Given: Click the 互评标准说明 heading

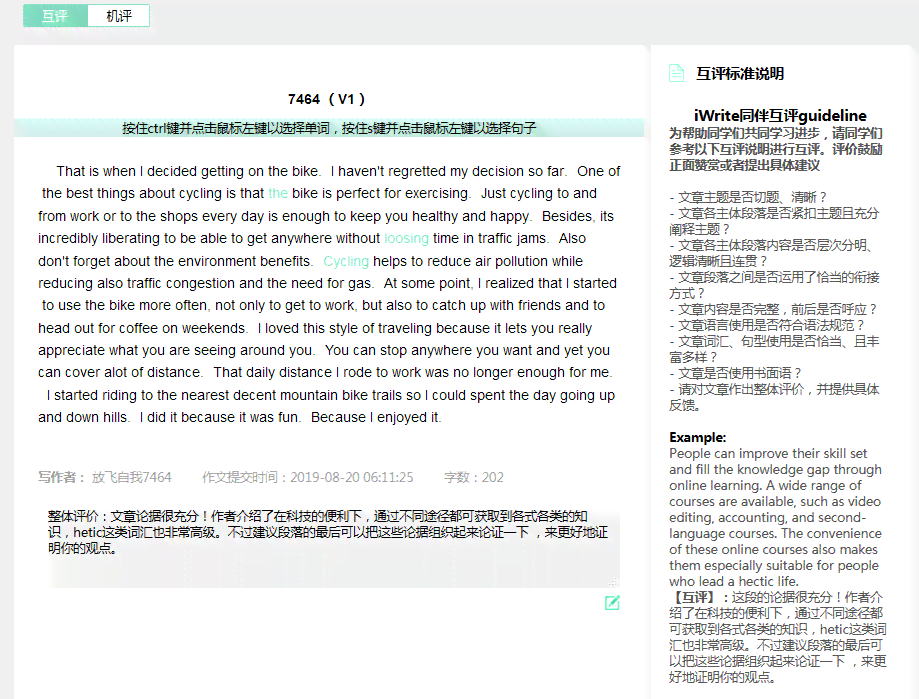Looking at the screenshot, I should [740, 73].
